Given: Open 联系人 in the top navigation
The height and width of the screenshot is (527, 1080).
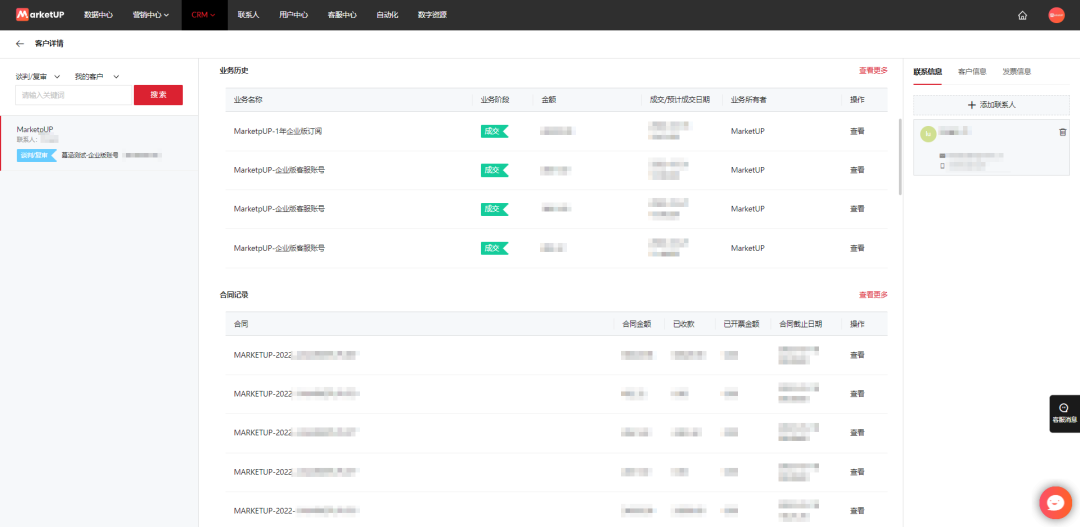Looking at the screenshot, I should (248, 14).
